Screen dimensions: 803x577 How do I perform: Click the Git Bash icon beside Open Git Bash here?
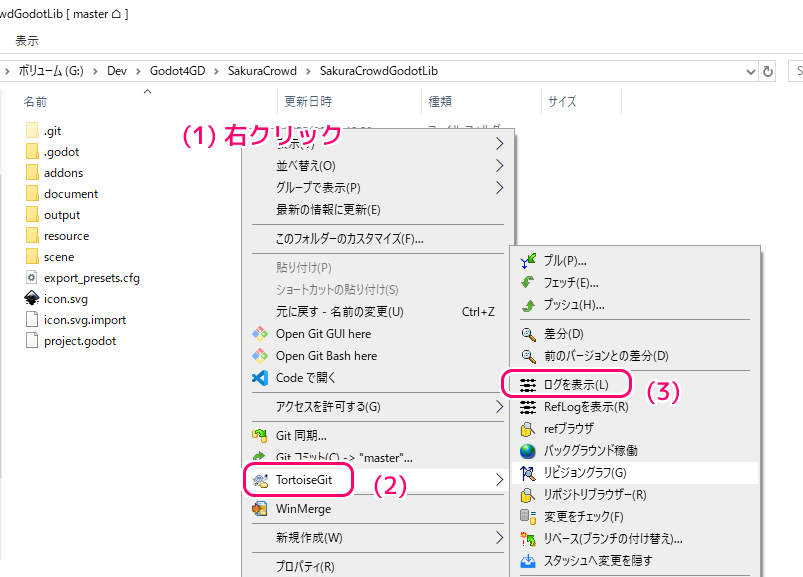tap(260, 356)
